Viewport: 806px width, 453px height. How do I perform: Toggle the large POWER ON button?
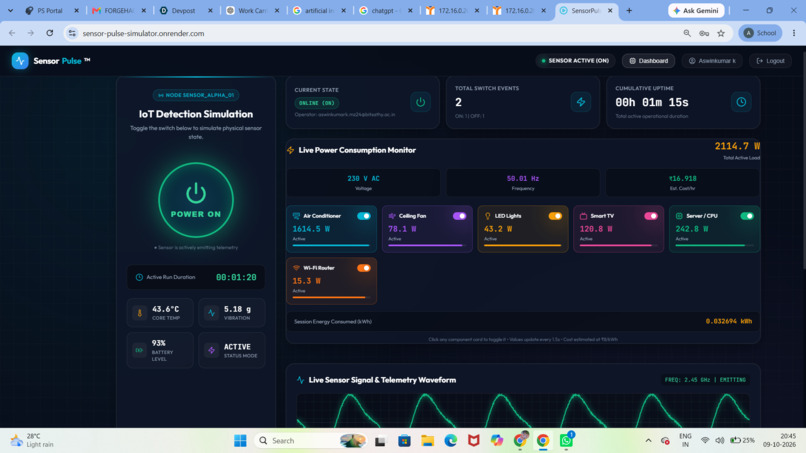[x=196, y=200]
